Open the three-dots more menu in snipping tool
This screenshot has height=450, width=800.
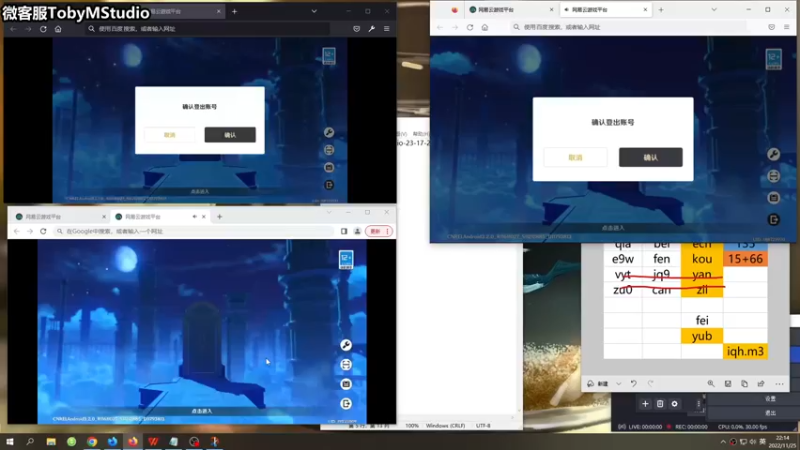tap(779, 384)
